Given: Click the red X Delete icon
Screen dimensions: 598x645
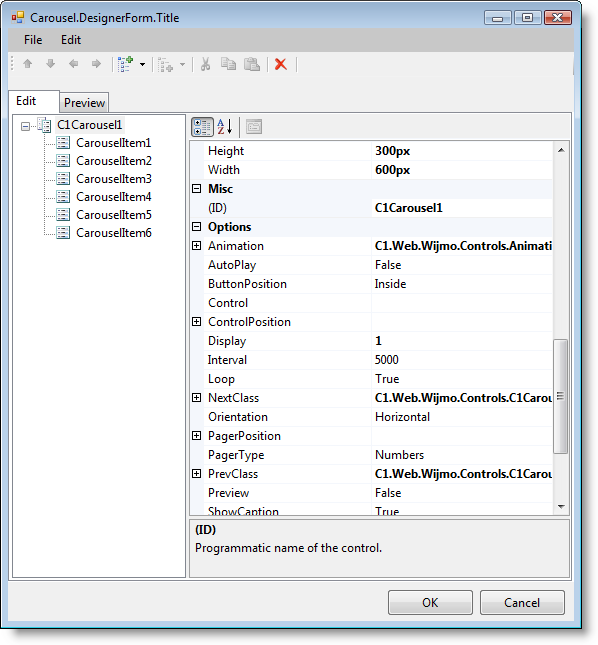Looking at the screenshot, I should point(281,64).
